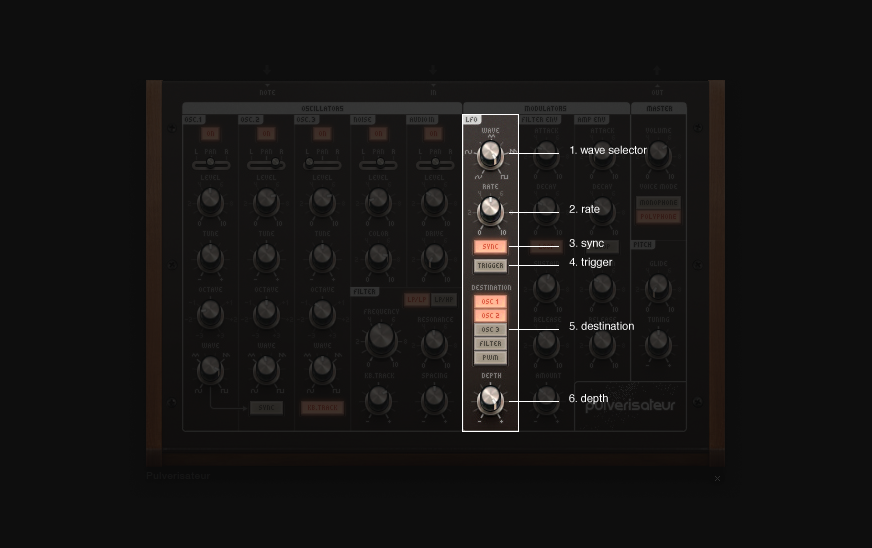Click the OSC.2 tune knob
Image resolution: width=872 pixels, height=548 pixels.
pyautogui.click(x=266, y=256)
